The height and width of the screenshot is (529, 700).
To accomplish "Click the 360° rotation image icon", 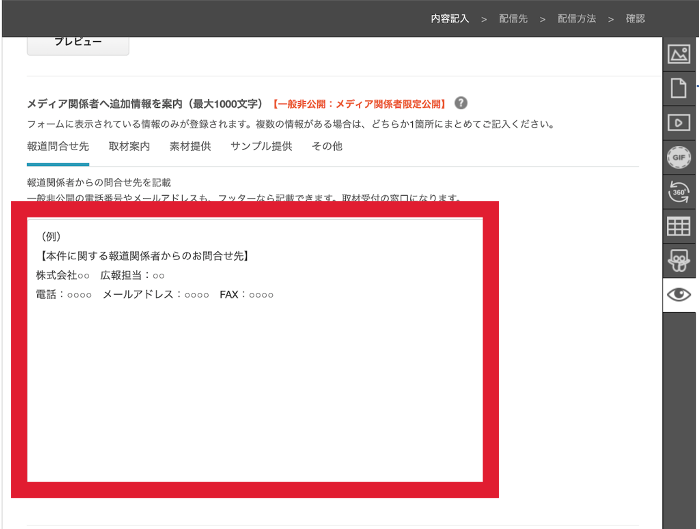I will coord(679,192).
